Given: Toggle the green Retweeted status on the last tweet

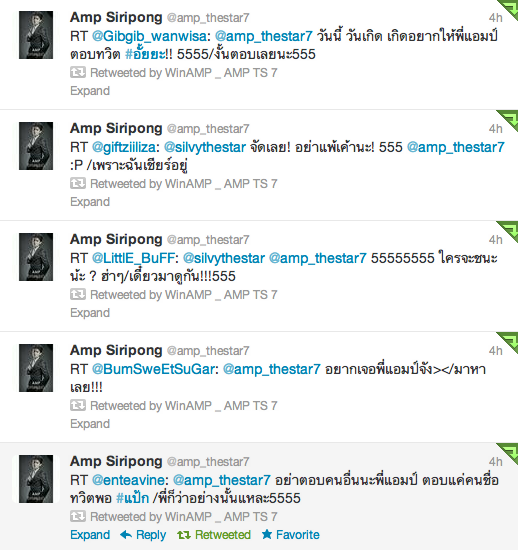Looking at the screenshot, I should click(214, 535).
